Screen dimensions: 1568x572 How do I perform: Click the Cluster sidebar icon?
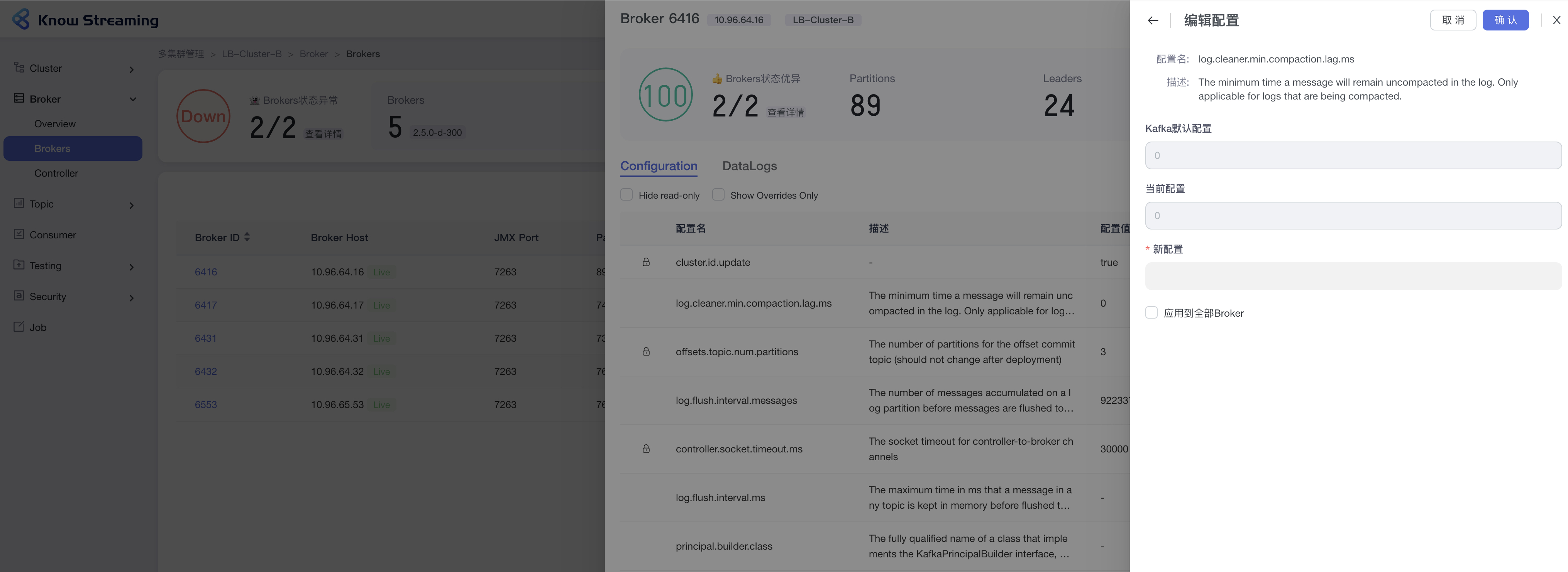tap(19, 67)
